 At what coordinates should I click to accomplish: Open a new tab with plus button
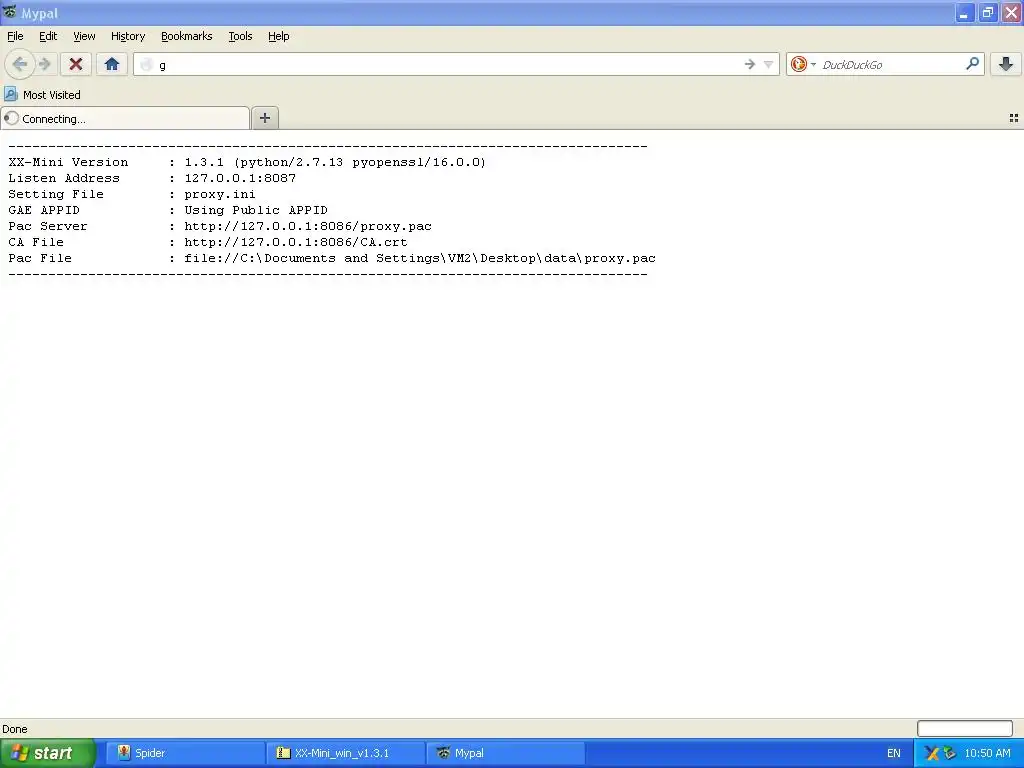coord(264,118)
